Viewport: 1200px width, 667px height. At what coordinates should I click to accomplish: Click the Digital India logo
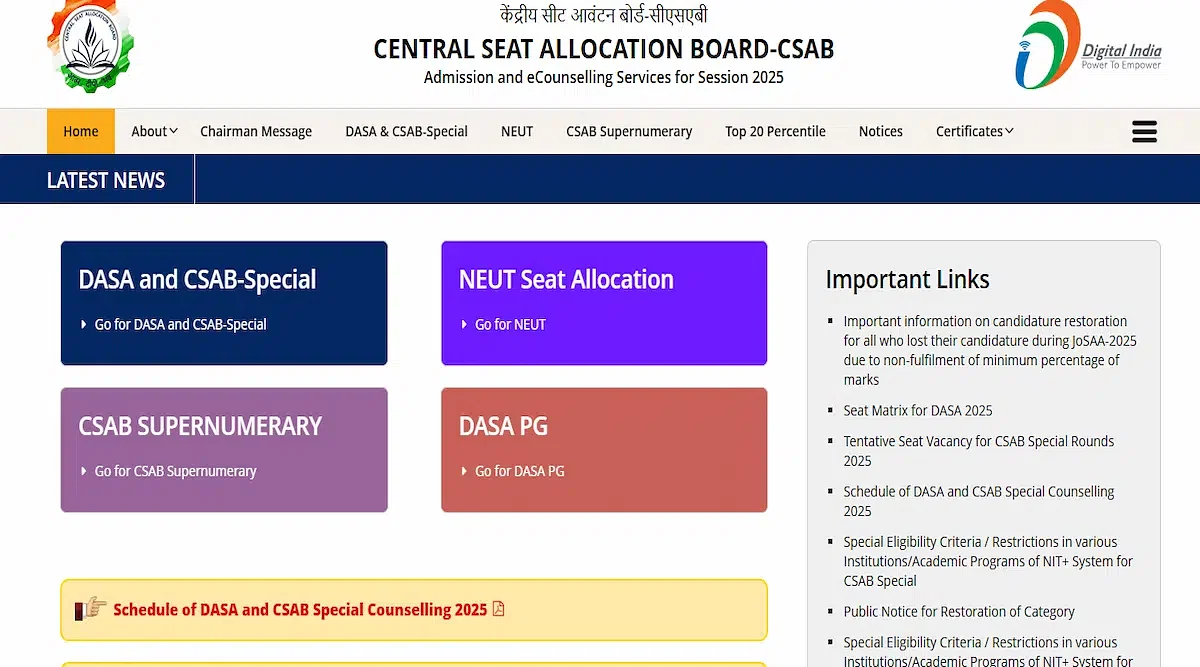(1088, 47)
